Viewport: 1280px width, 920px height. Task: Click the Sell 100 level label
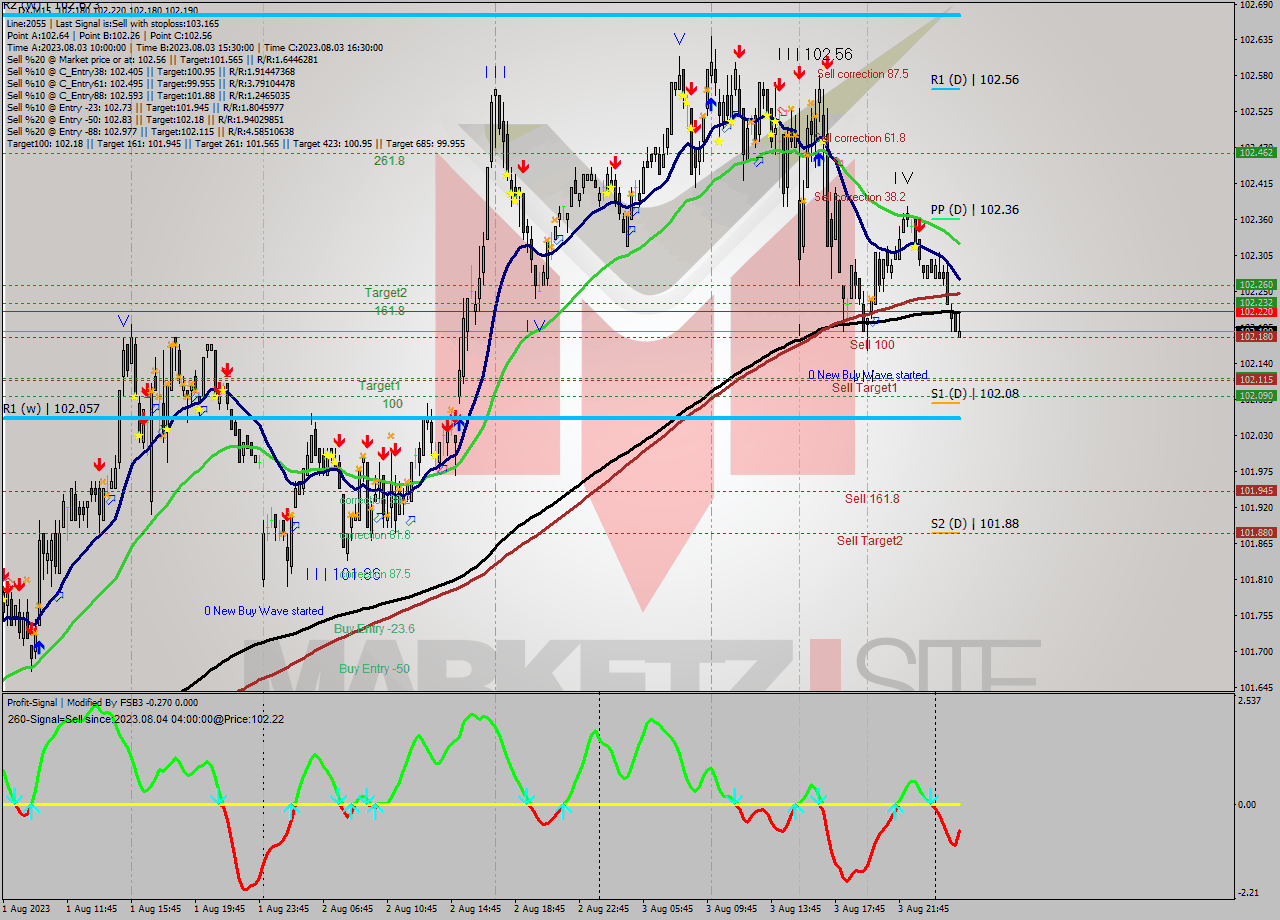(872, 345)
